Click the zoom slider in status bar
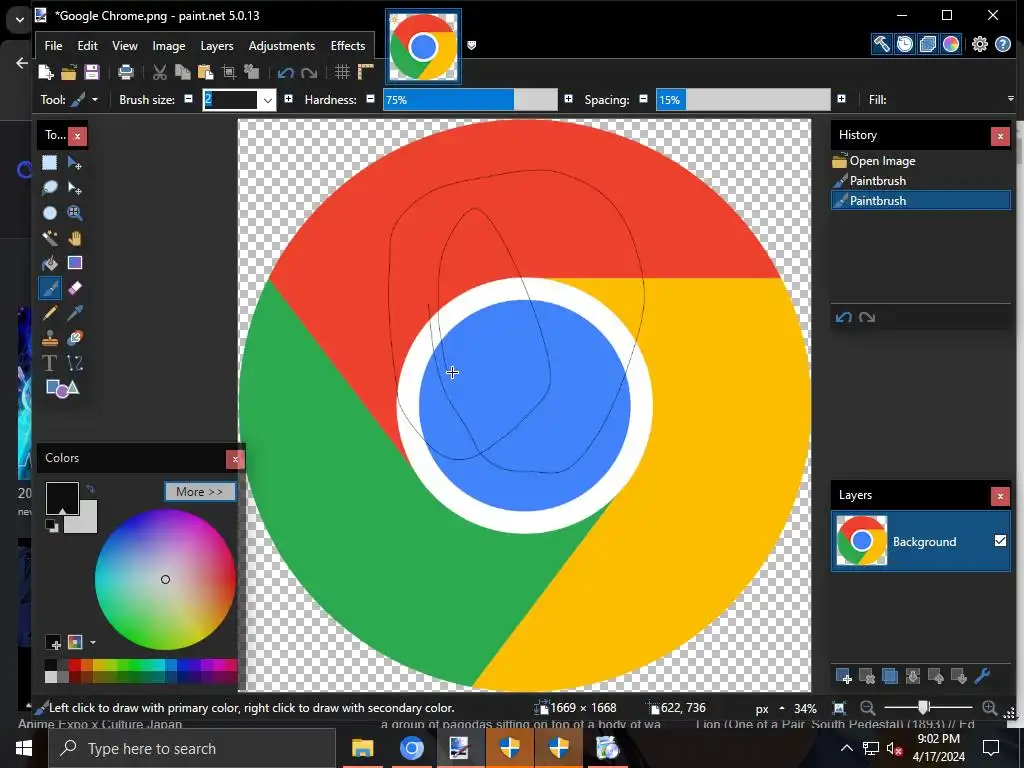Image resolution: width=1024 pixels, height=768 pixels. (x=927, y=707)
